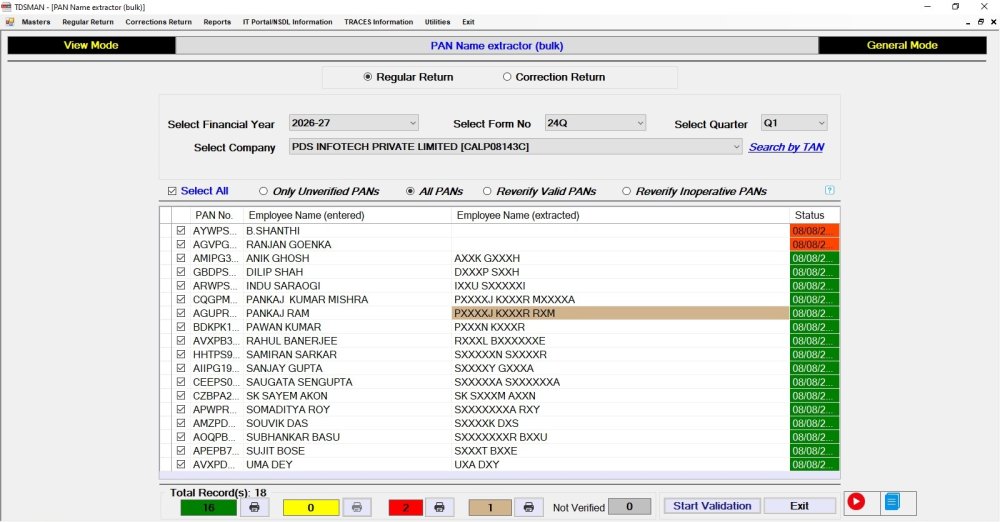Play the red video tutorial icon

856,502
